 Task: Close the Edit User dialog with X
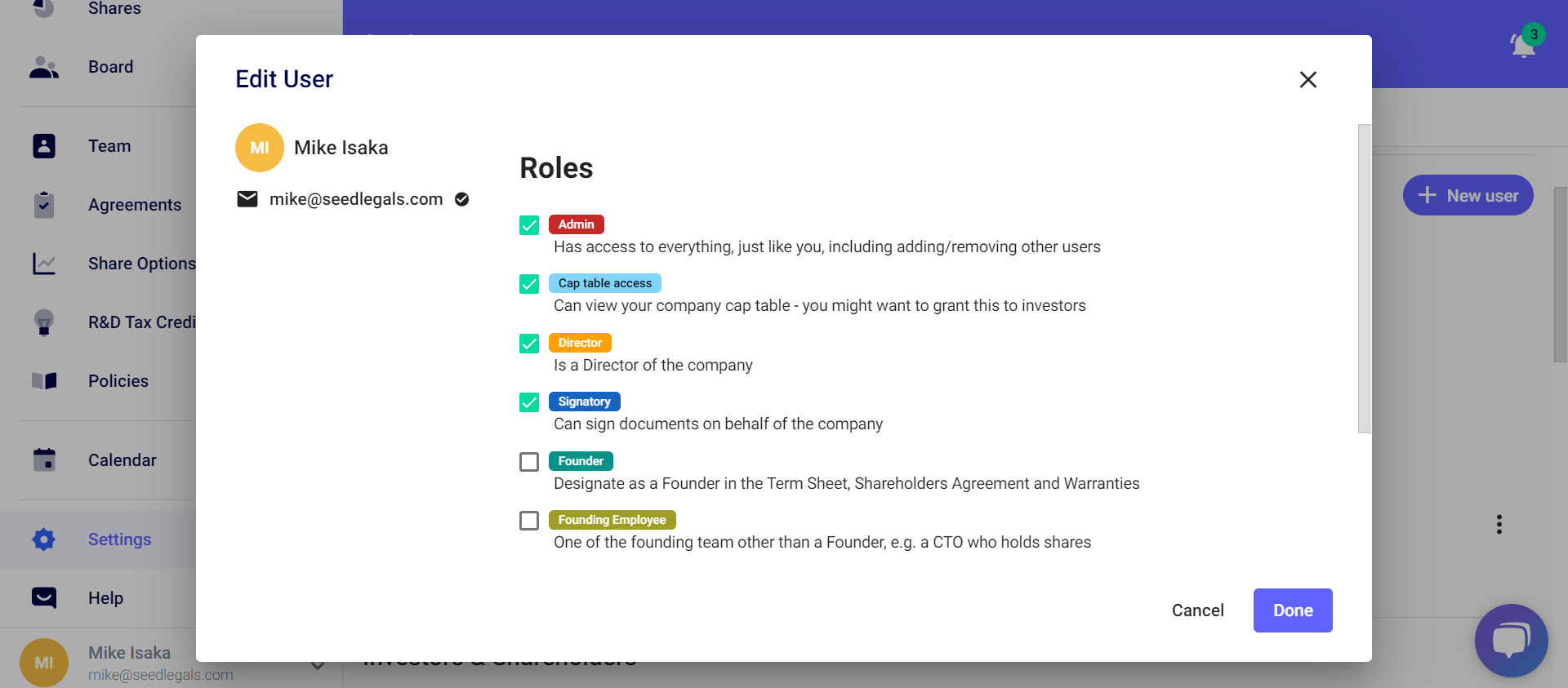pyautogui.click(x=1308, y=79)
